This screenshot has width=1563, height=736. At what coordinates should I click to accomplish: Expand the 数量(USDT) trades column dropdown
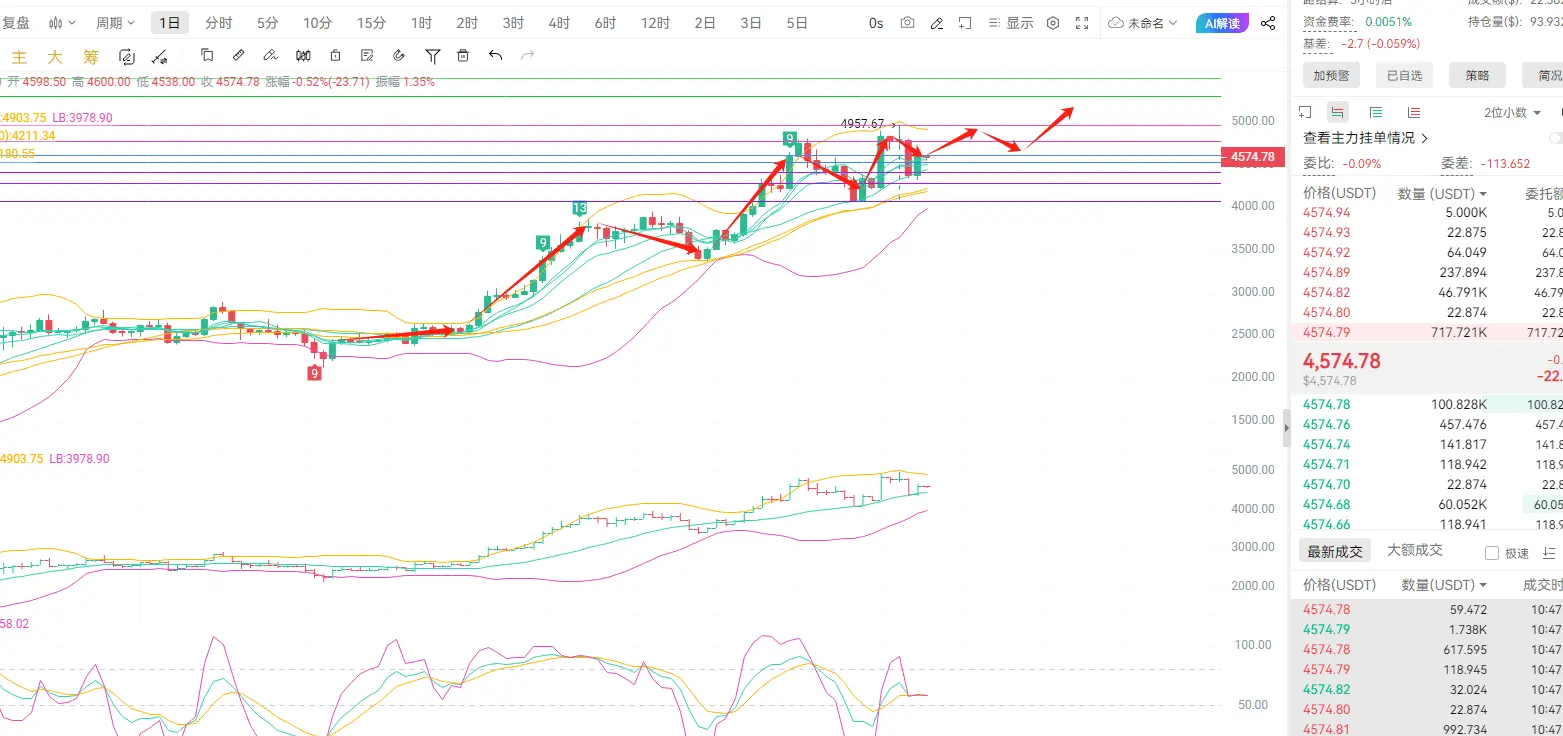click(x=1444, y=585)
